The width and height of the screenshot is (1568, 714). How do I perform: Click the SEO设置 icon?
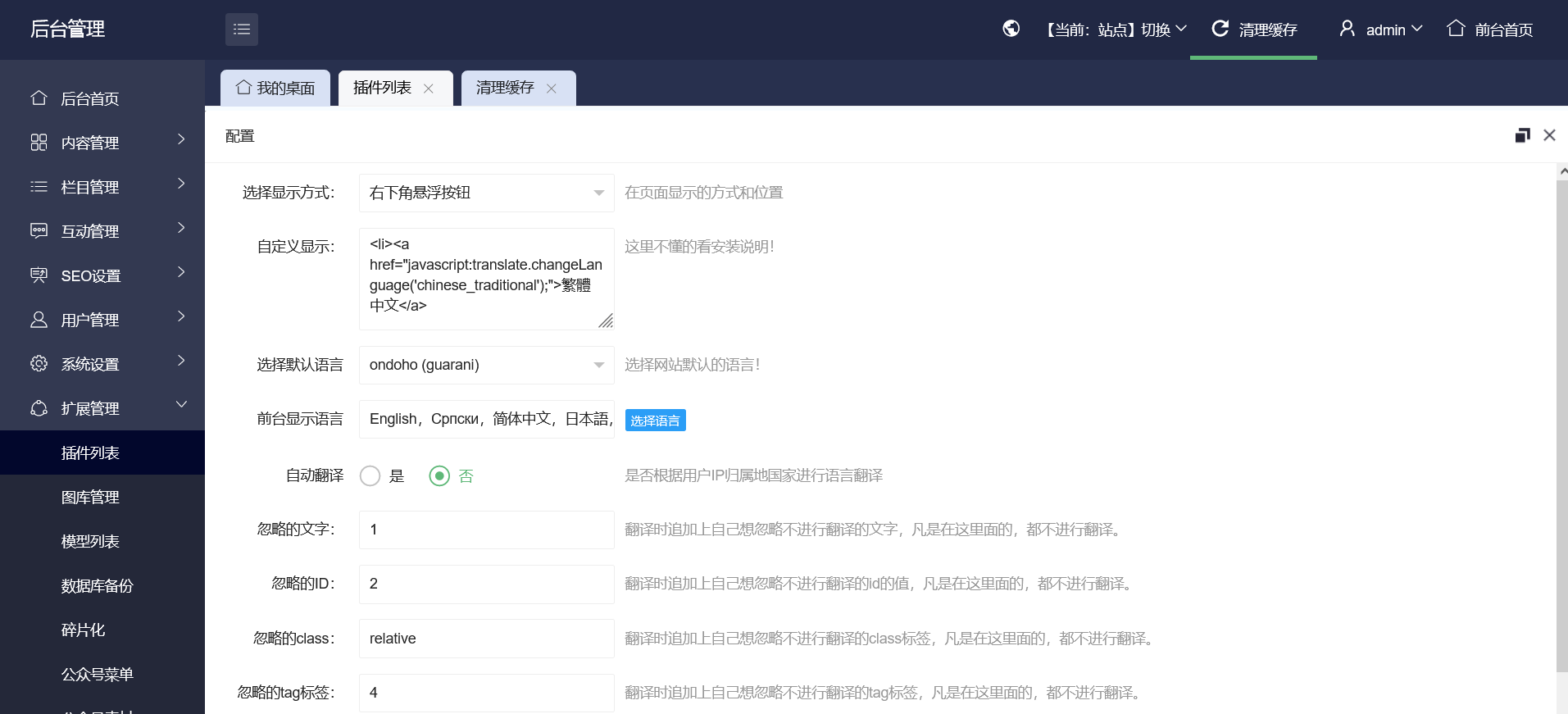[x=39, y=275]
